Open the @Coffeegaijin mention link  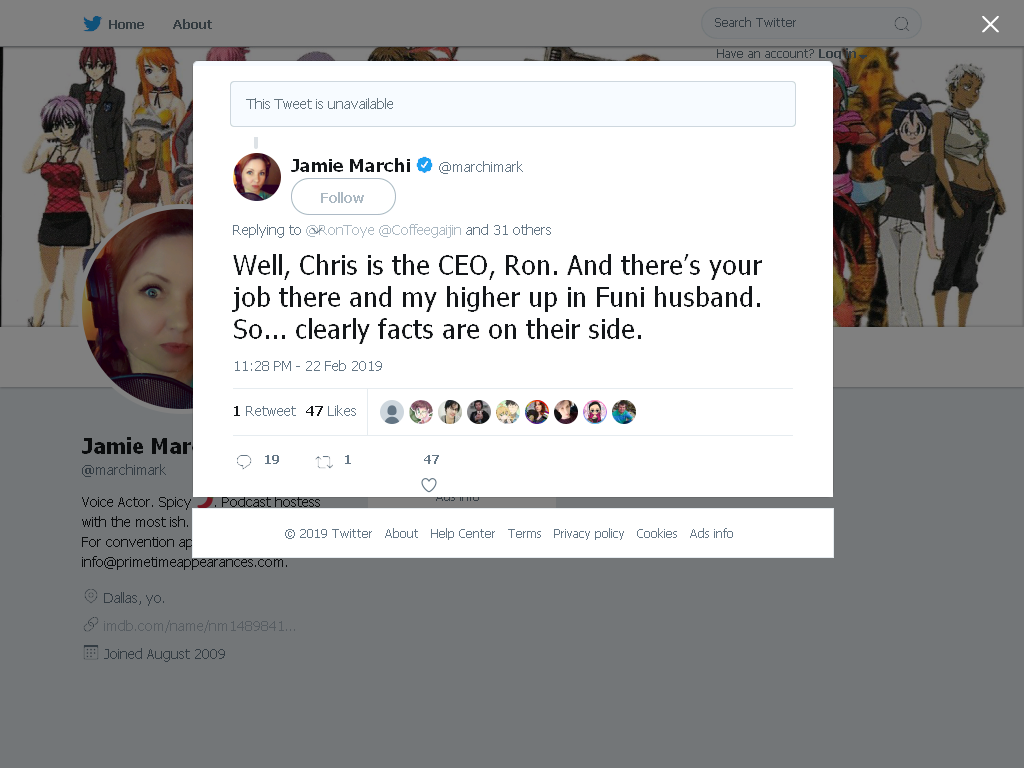point(420,230)
